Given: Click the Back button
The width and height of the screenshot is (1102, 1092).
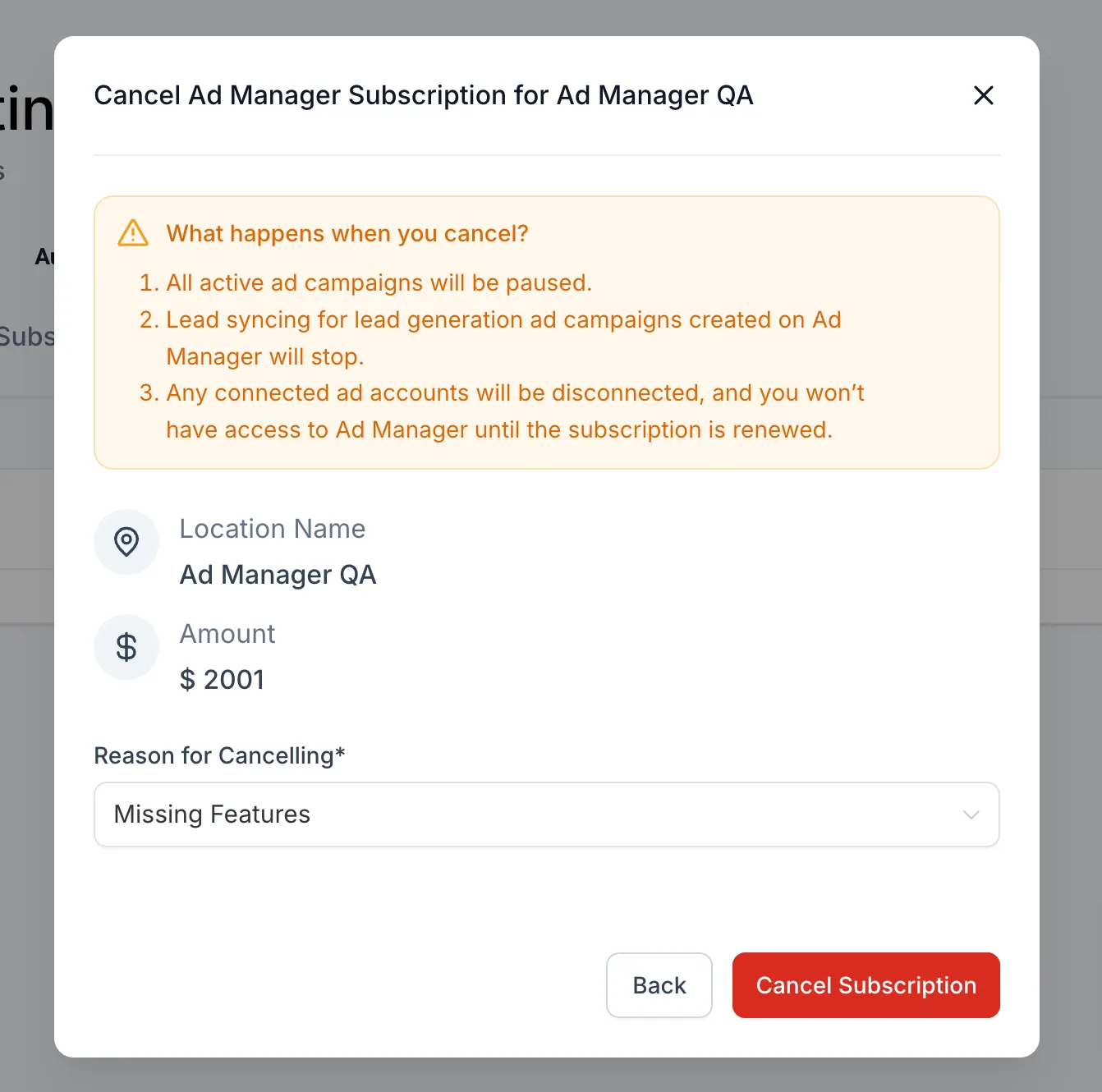Looking at the screenshot, I should (x=659, y=985).
